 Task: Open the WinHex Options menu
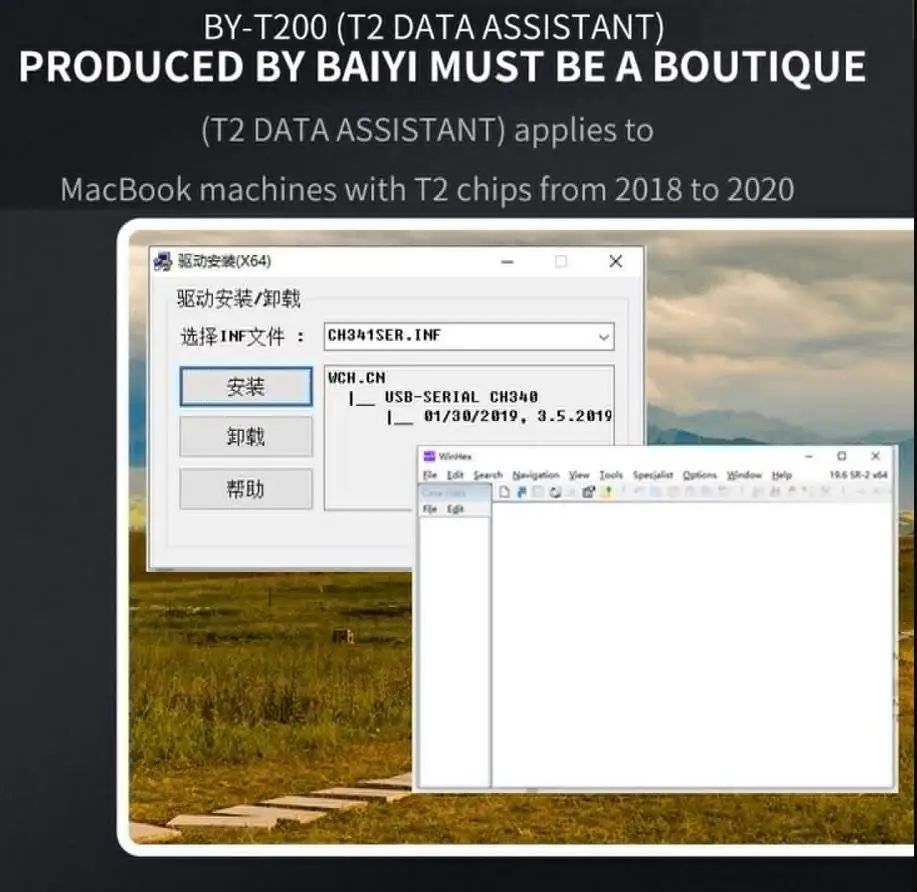tap(699, 475)
